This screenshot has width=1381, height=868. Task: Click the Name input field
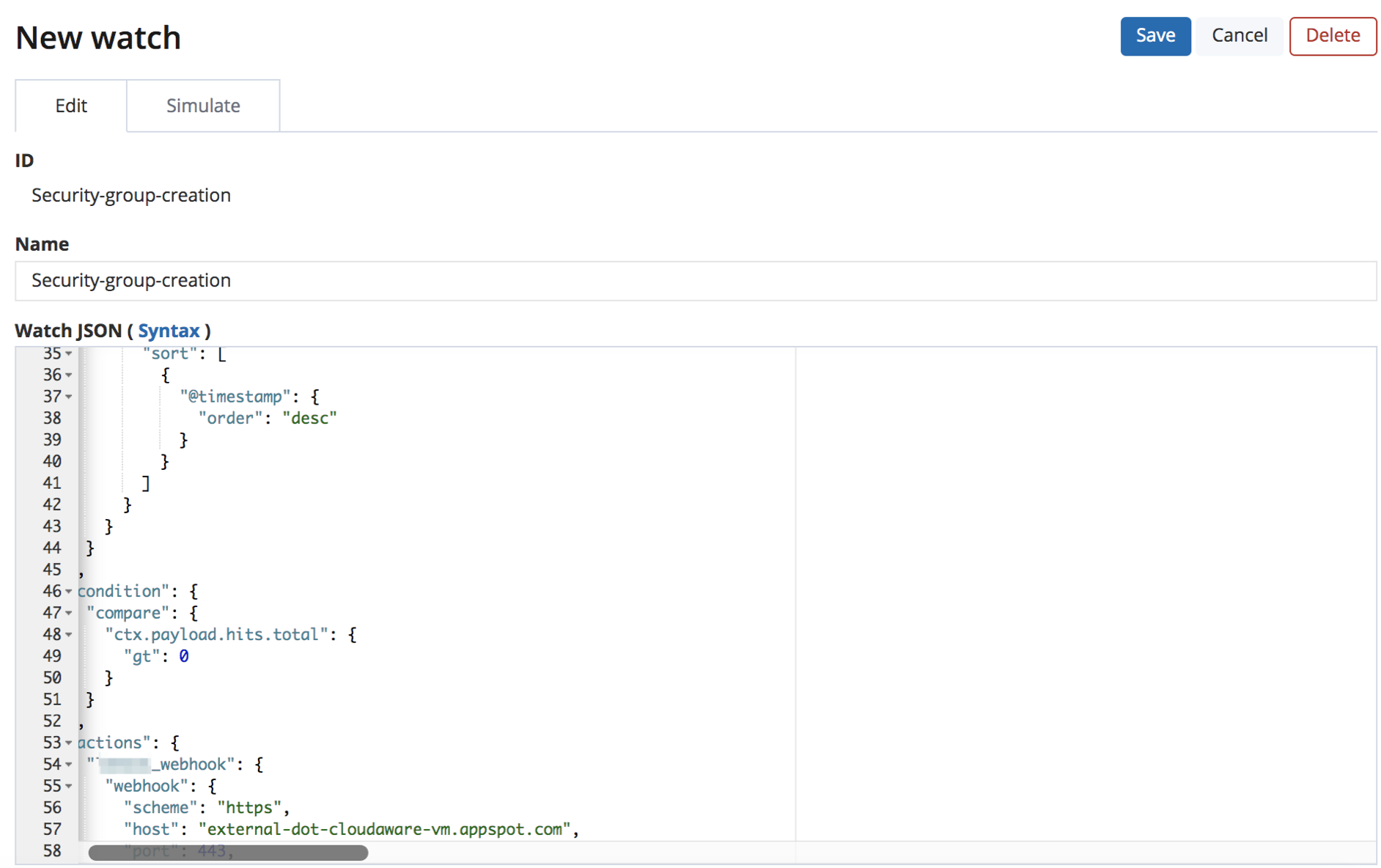[x=695, y=281]
